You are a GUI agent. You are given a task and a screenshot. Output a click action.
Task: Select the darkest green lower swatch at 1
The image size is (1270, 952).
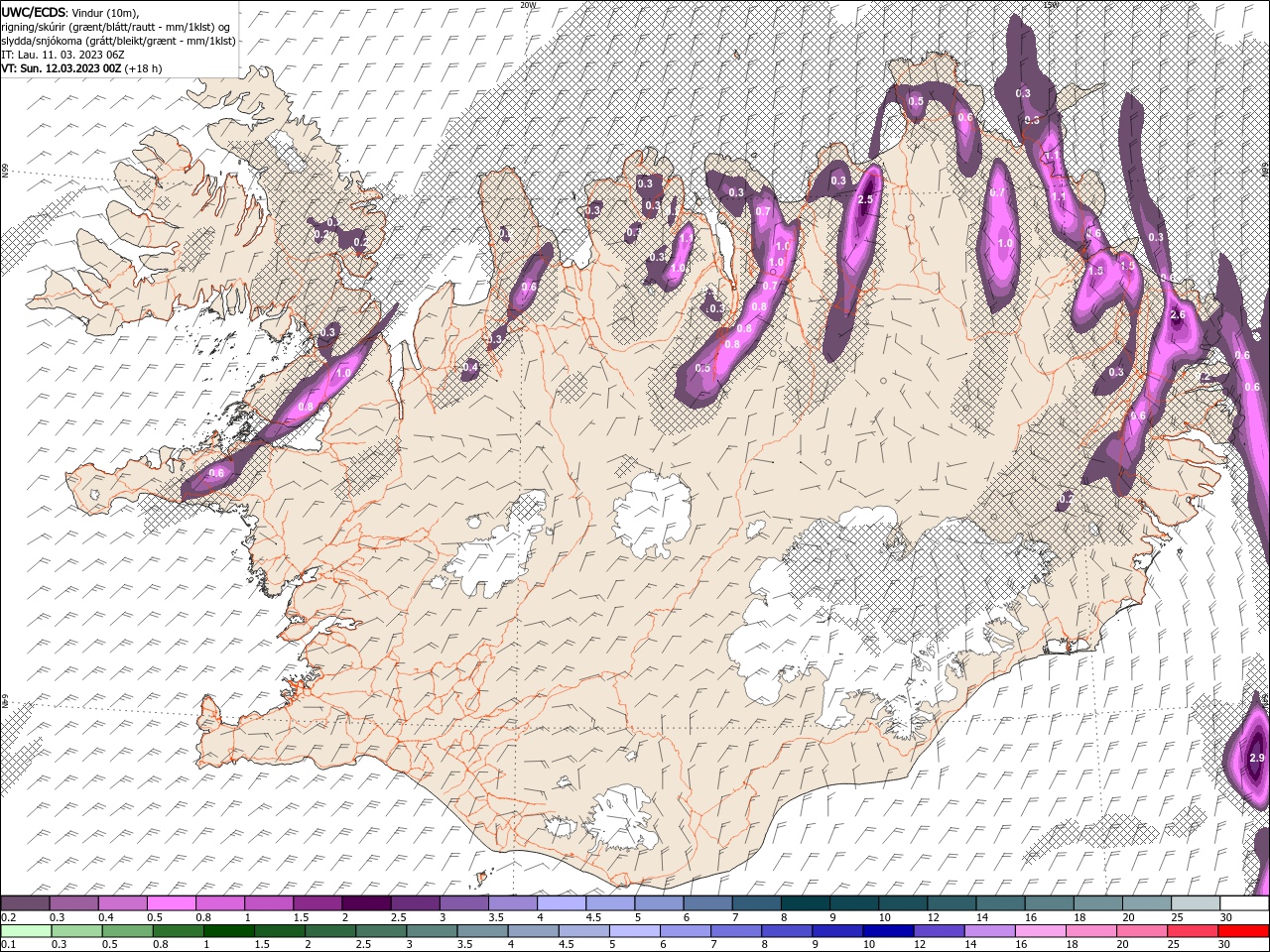(x=228, y=931)
